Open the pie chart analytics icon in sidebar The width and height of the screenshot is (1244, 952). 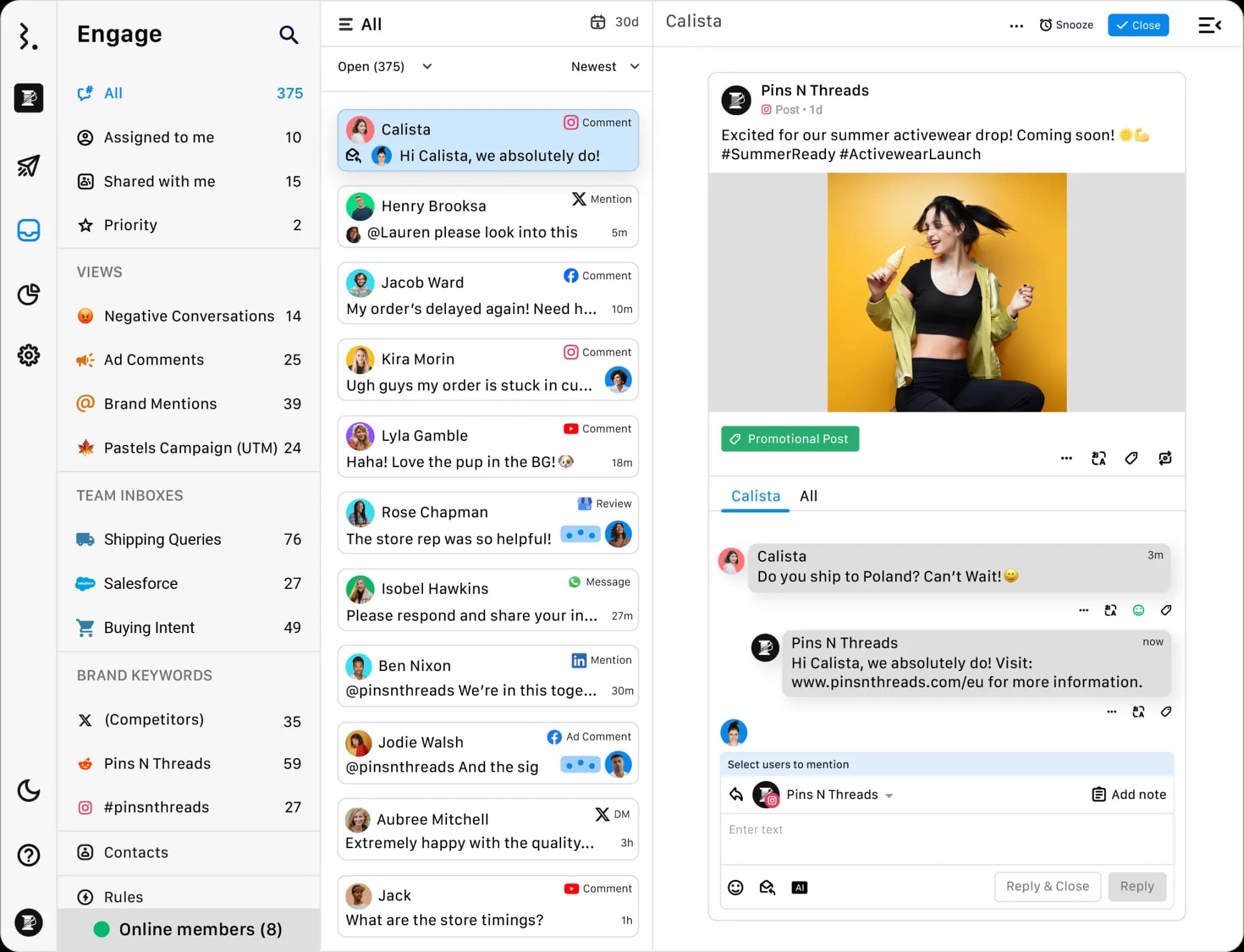[x=29, y=294]
